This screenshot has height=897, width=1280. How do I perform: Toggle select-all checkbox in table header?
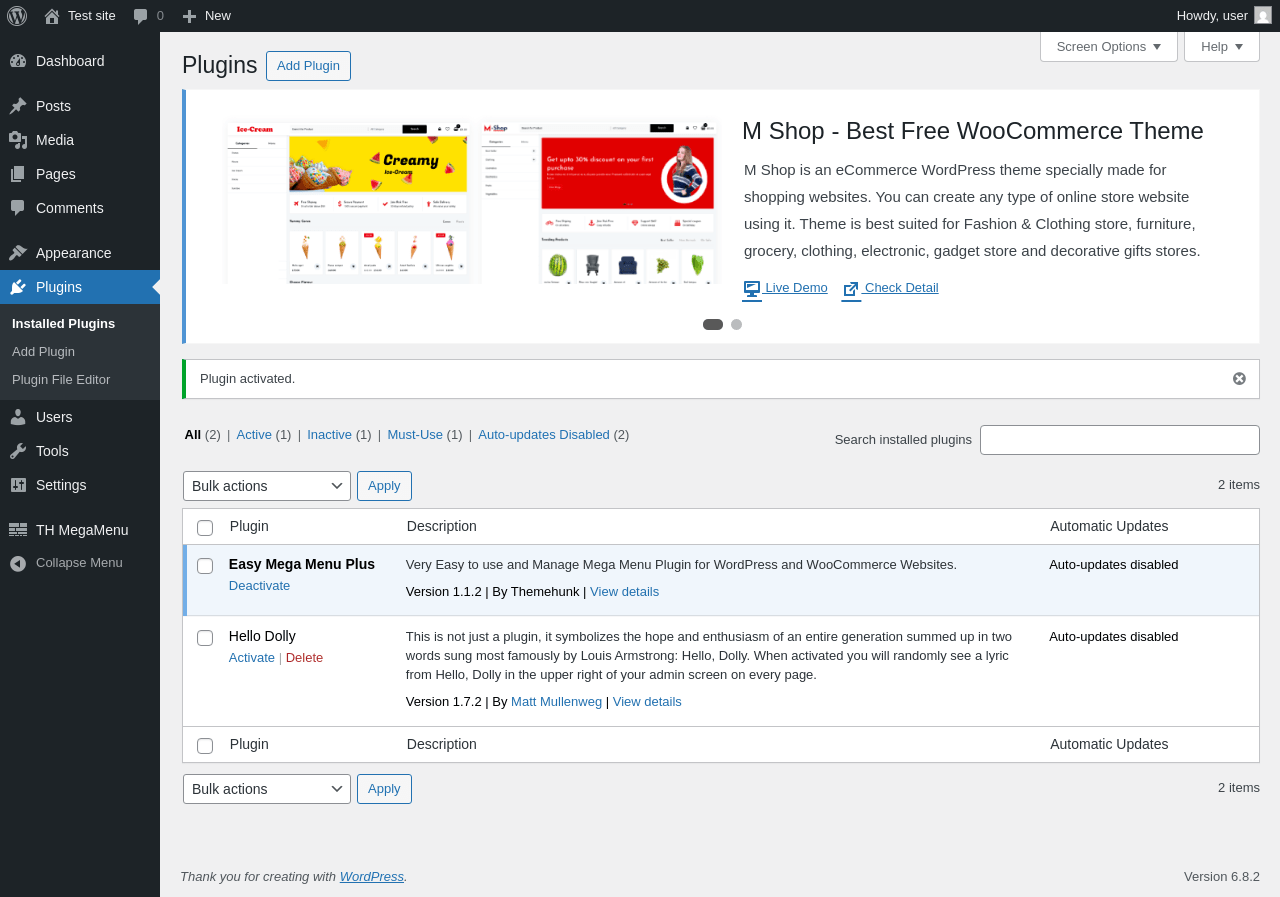205,528
